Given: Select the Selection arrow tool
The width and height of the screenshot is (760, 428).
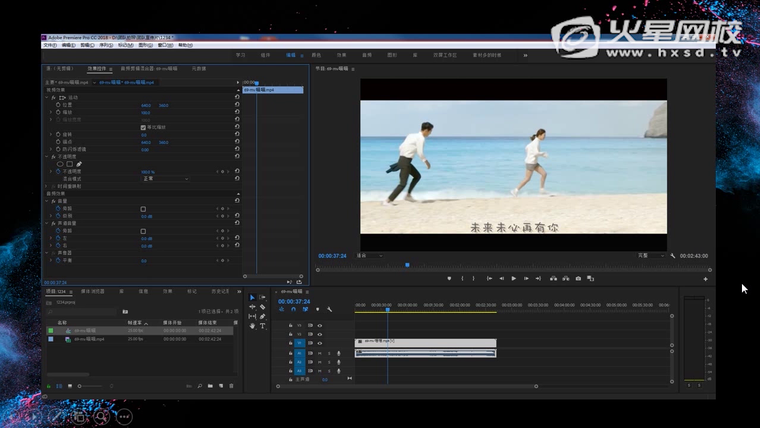Looking at the screenshot, I should (252, 298).
